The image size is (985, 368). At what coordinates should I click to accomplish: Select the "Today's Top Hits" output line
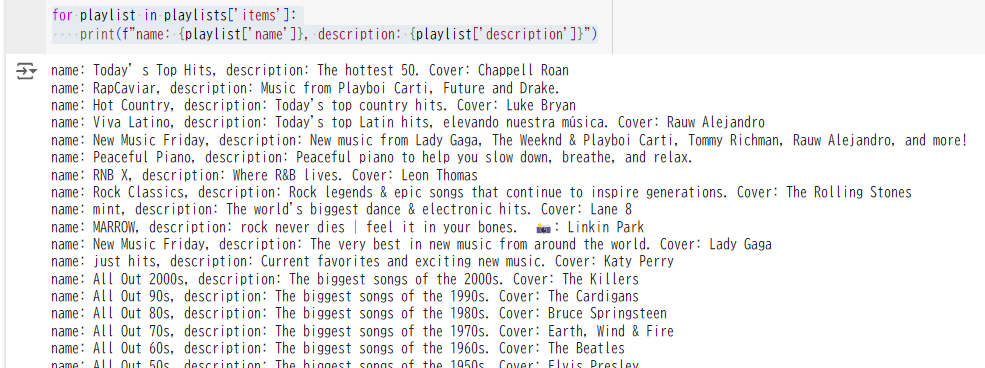tap(310, 70)
